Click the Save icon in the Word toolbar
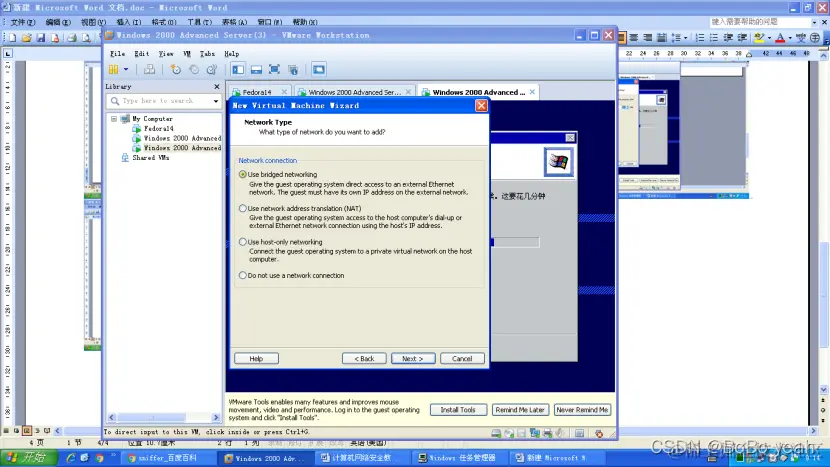 (x=41, y=38)
